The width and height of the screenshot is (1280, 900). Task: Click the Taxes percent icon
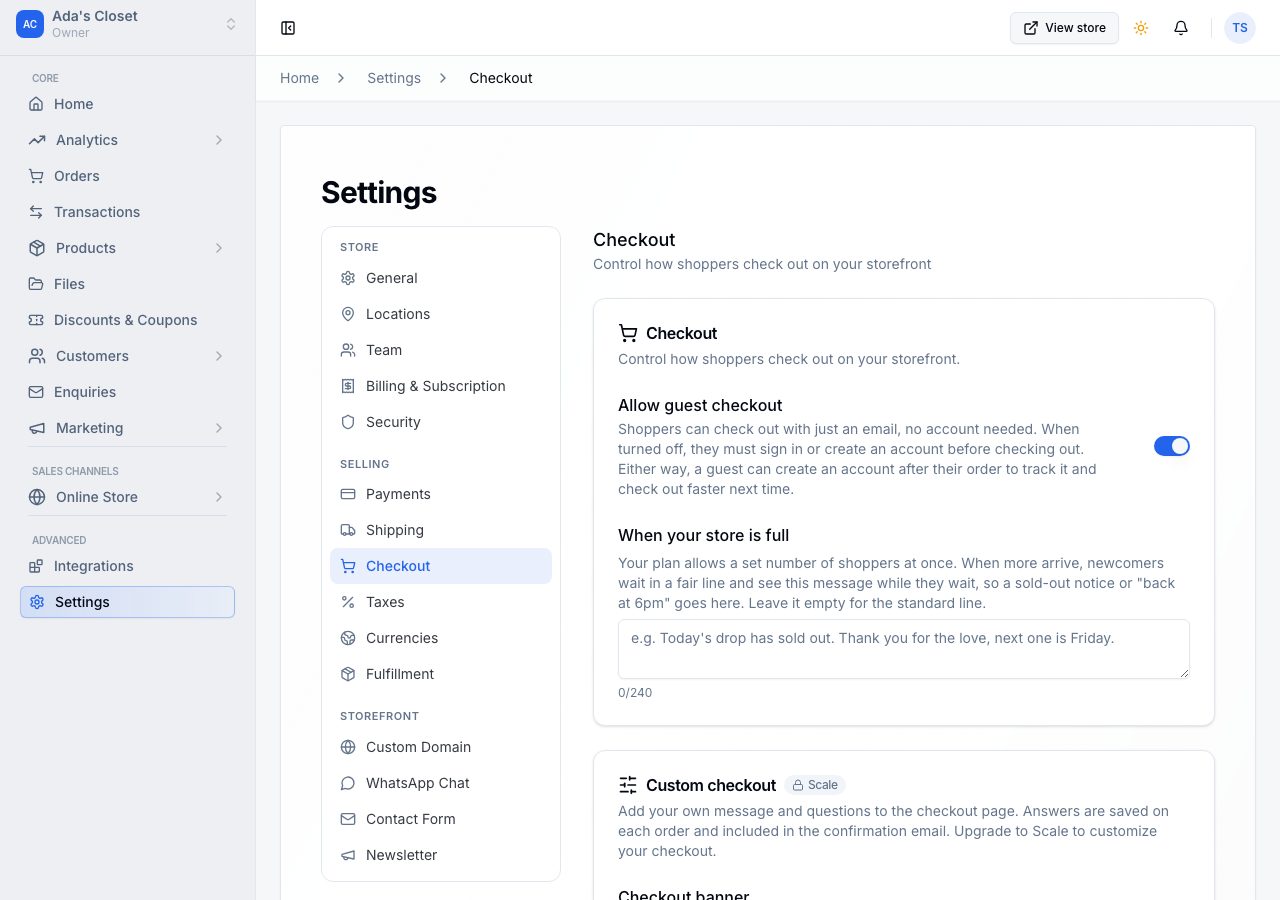point(348,602)
